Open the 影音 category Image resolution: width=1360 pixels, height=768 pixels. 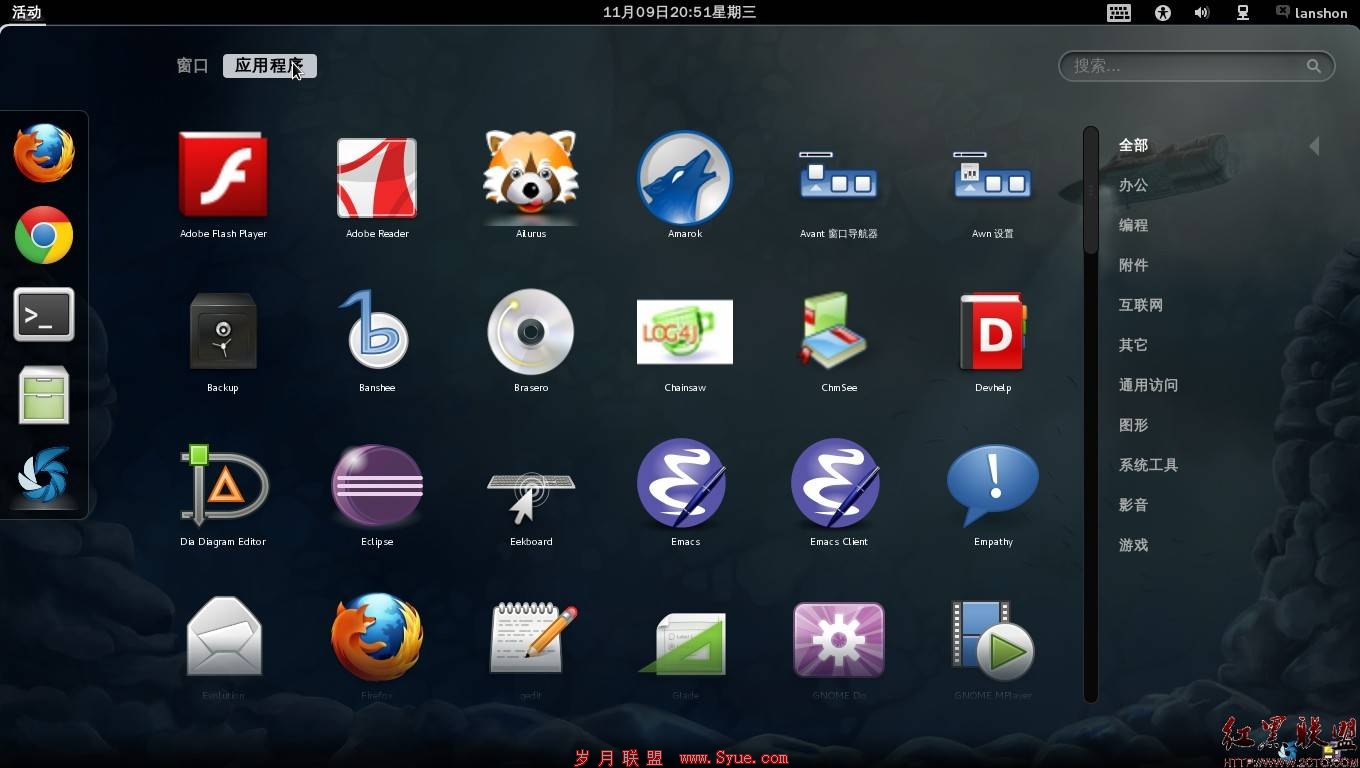point(1133,506)
